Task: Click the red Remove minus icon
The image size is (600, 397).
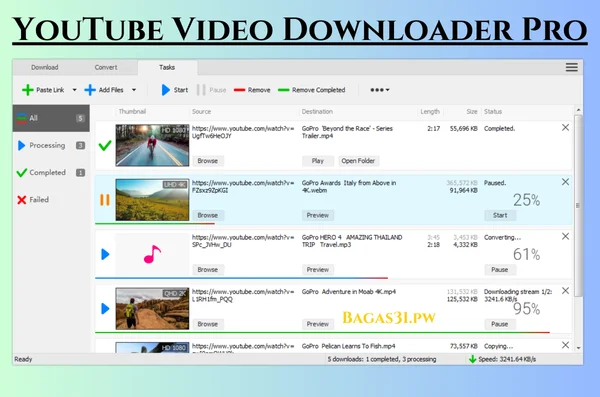Action: pyautogui.click(x=240, y=90)
